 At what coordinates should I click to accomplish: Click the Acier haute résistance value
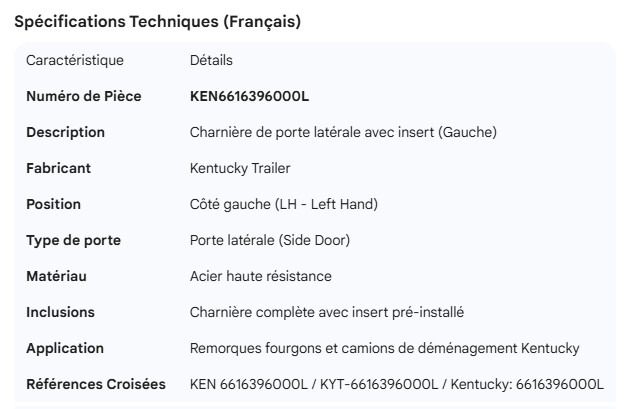[x=260, y=276]
